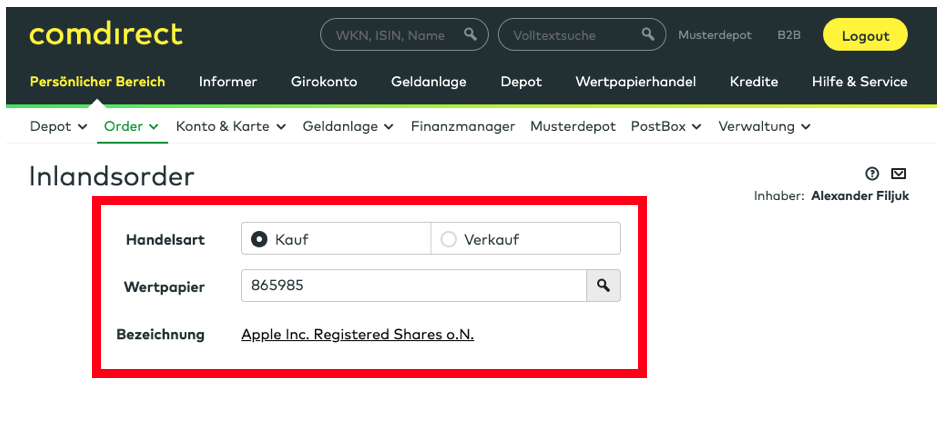This screenshot has height=436, width=948.
Task: Expand the Verwaltung dropdown
Action: 764,126
